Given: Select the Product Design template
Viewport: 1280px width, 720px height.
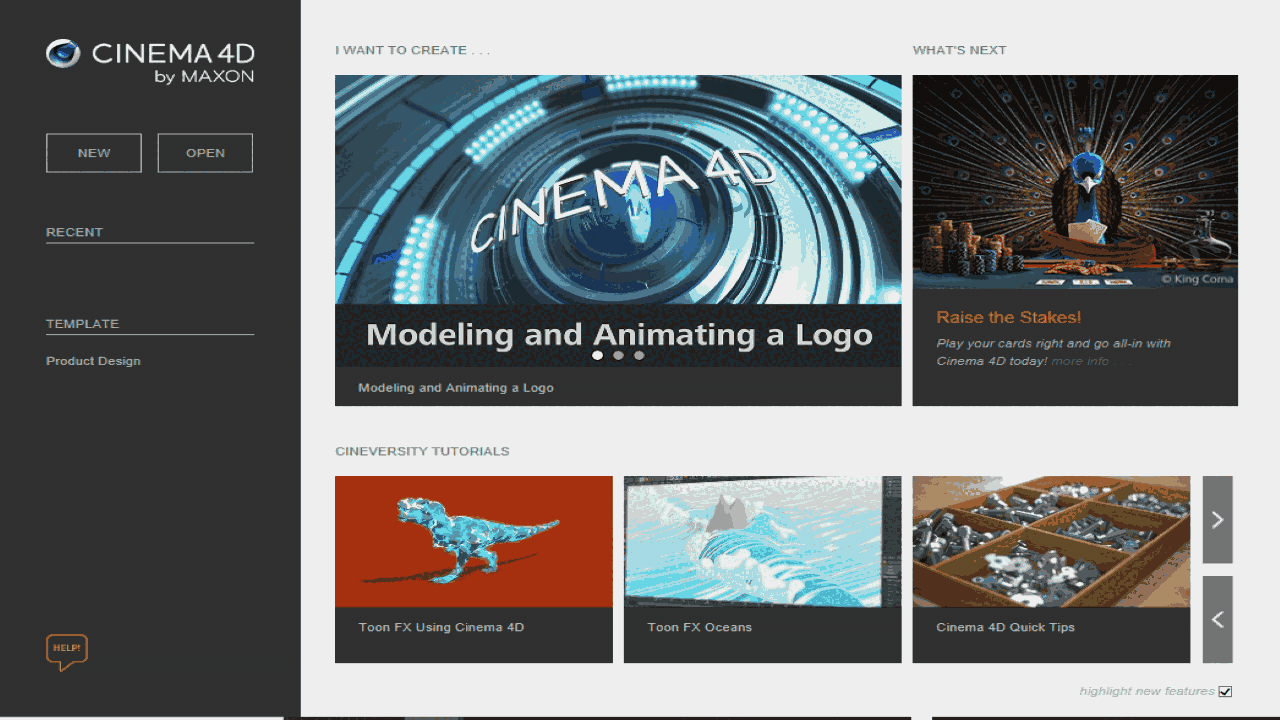Looking at the screenshot, I should click(93, 360).
